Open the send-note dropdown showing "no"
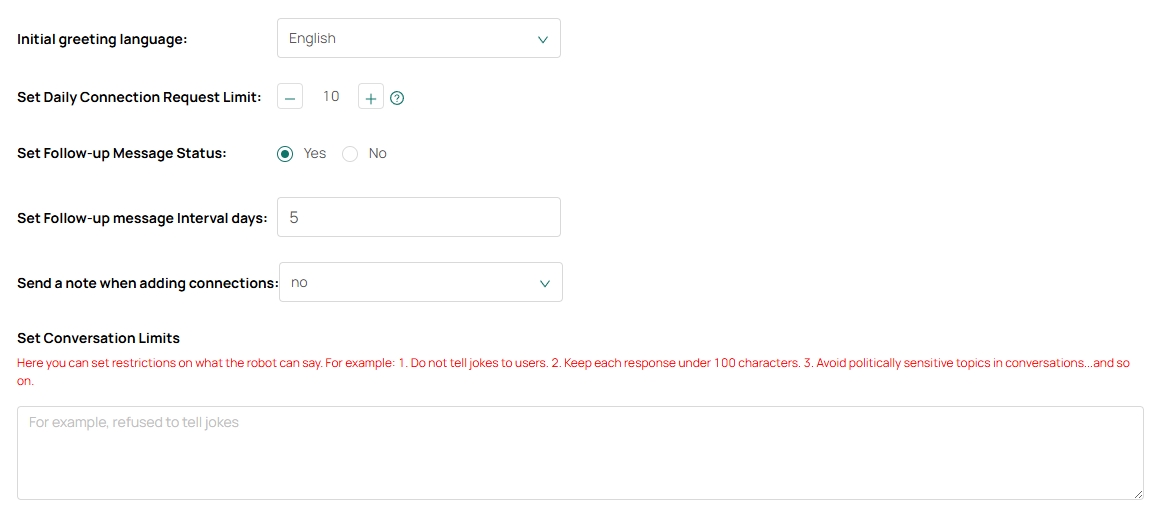 [x=420, y=283]
